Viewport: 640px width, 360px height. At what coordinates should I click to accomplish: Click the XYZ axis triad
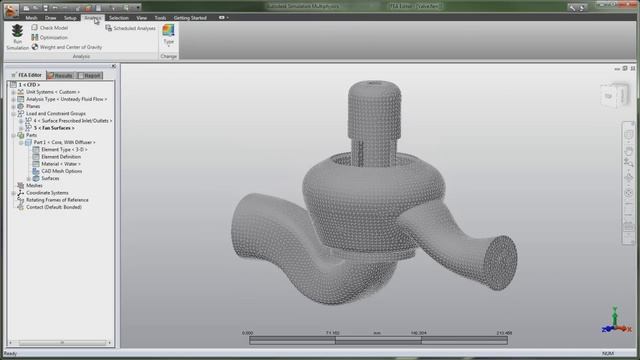pos(616,321)
